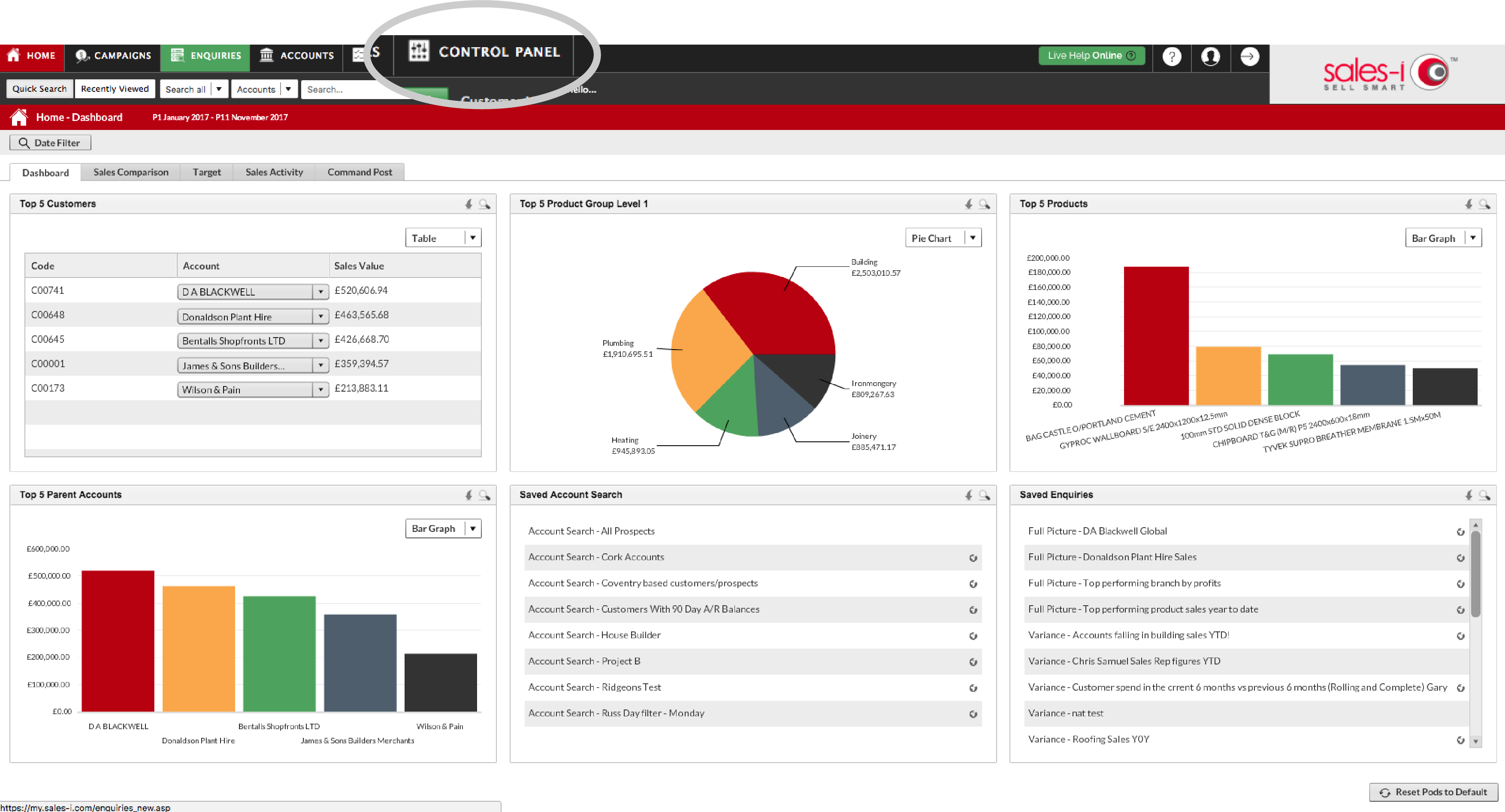Click the Saved Enquiries scrollbar thumb
1505x812 pixels.
1475,574
